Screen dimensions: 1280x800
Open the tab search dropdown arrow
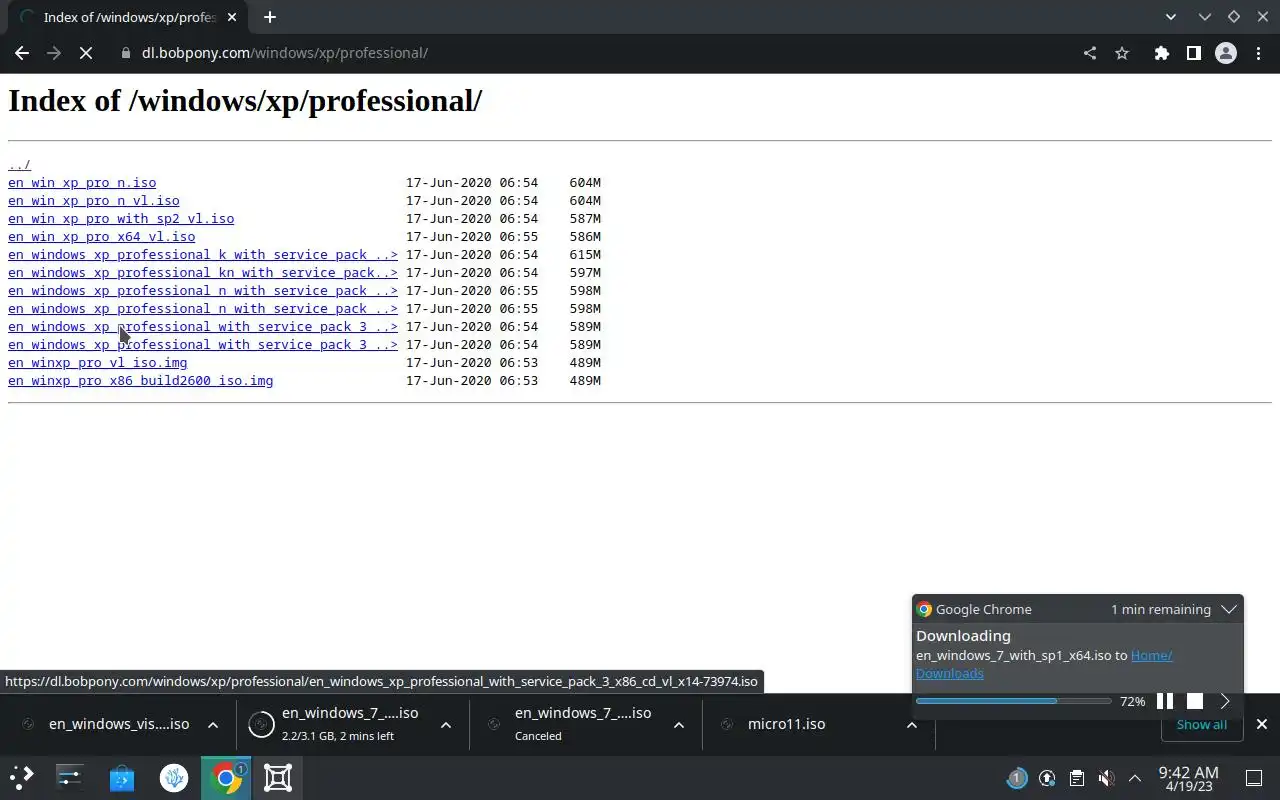click(x=1171, y=17)
